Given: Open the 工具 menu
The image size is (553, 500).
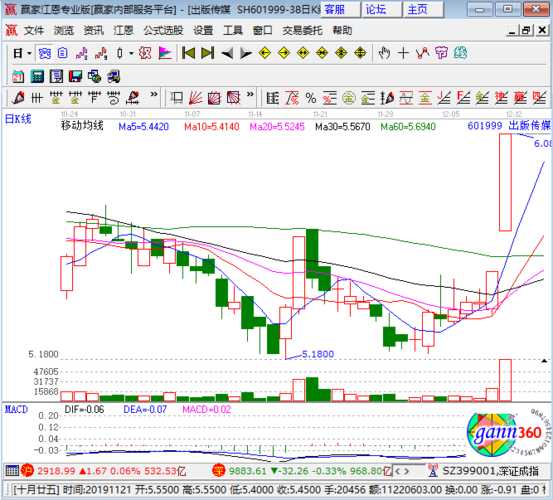Looking at the screenshot, I should coord(233,31).
